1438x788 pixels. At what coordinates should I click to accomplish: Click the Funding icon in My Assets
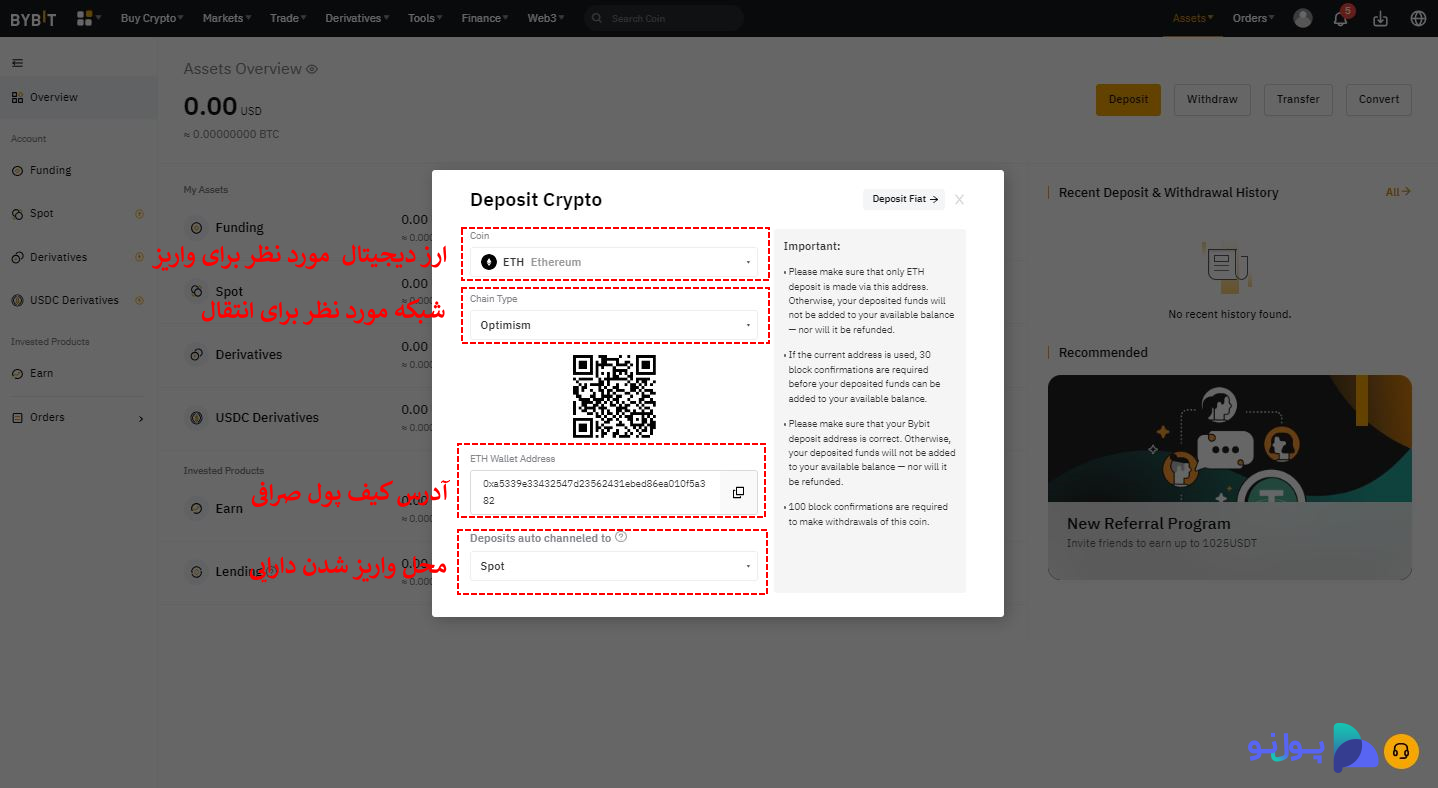(197, 228)
